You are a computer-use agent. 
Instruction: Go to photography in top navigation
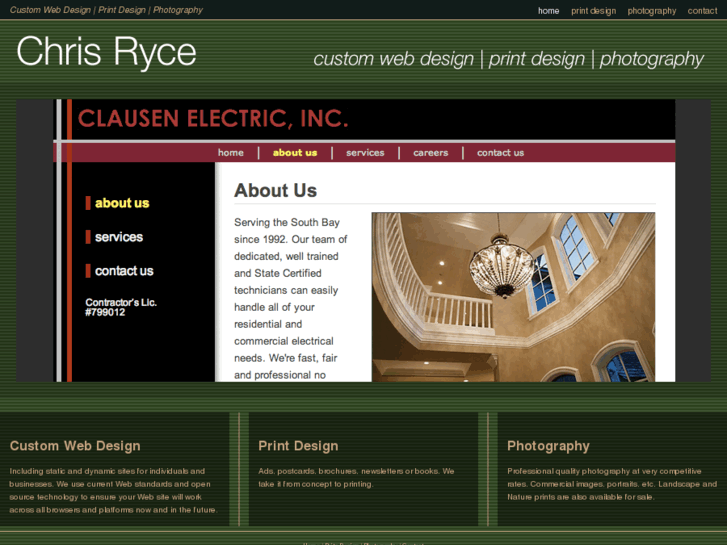651,11
